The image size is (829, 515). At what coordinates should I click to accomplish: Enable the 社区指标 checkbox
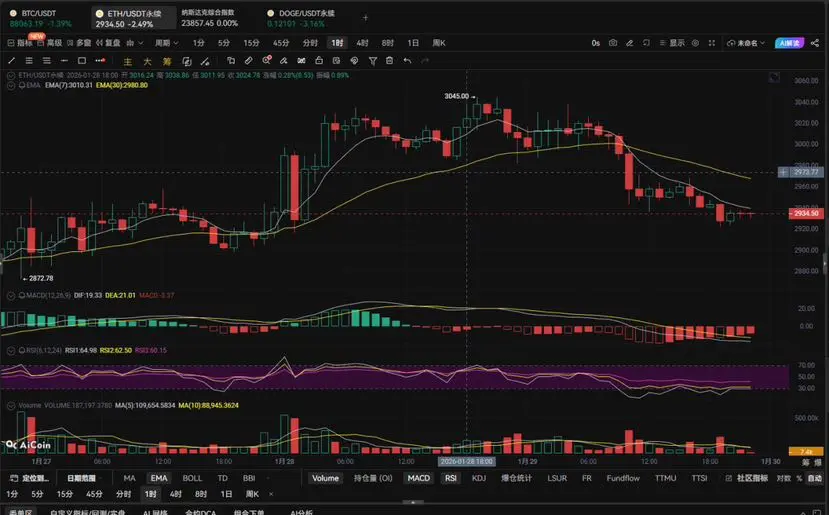point(729,478)
